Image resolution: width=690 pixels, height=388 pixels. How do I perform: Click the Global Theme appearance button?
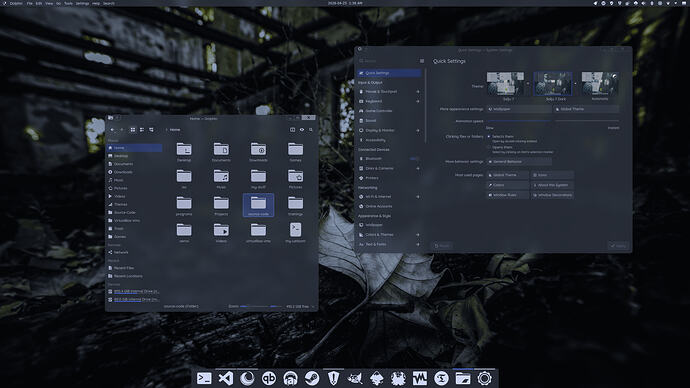(586, 109)
